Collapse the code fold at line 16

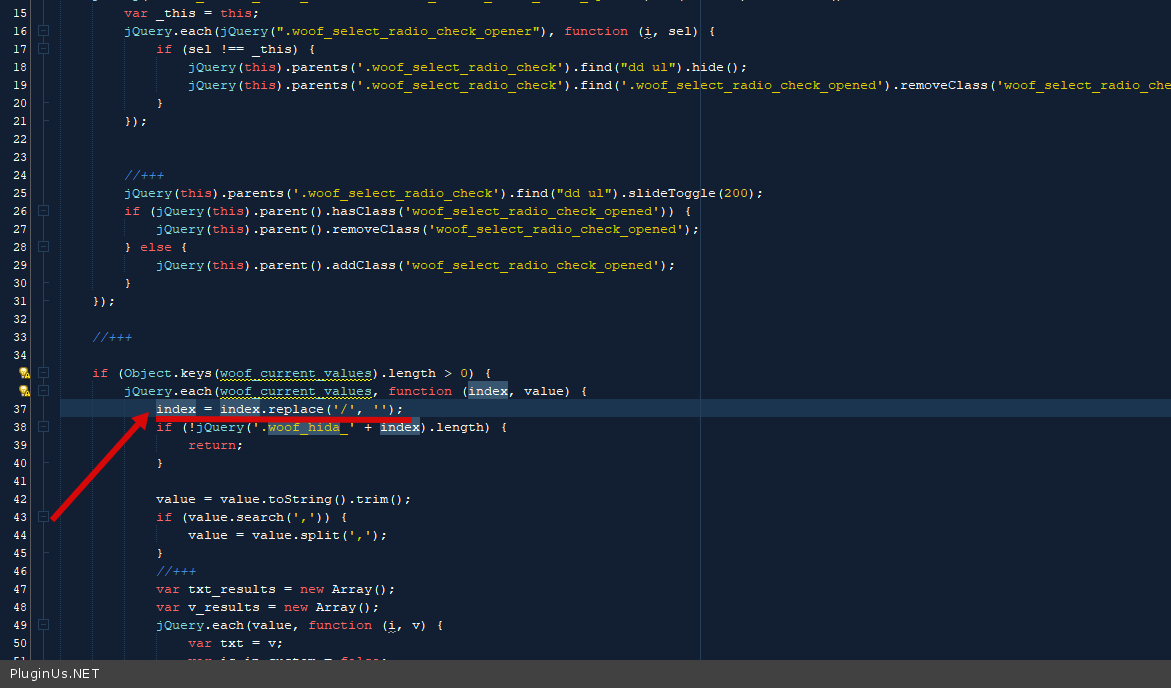pyautogui.click(x=44, y=31)
